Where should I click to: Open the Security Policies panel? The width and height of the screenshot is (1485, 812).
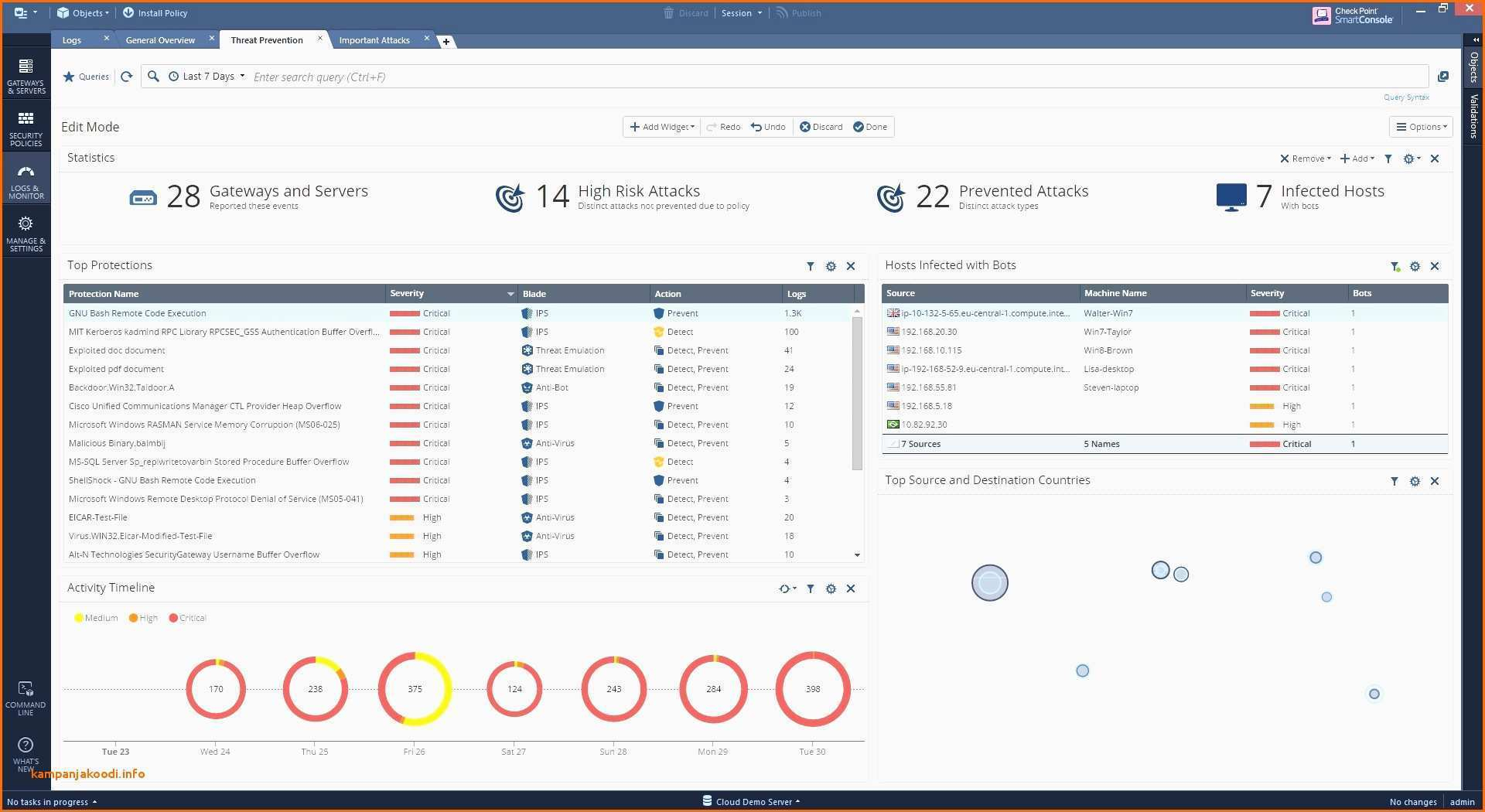(26, 128)
